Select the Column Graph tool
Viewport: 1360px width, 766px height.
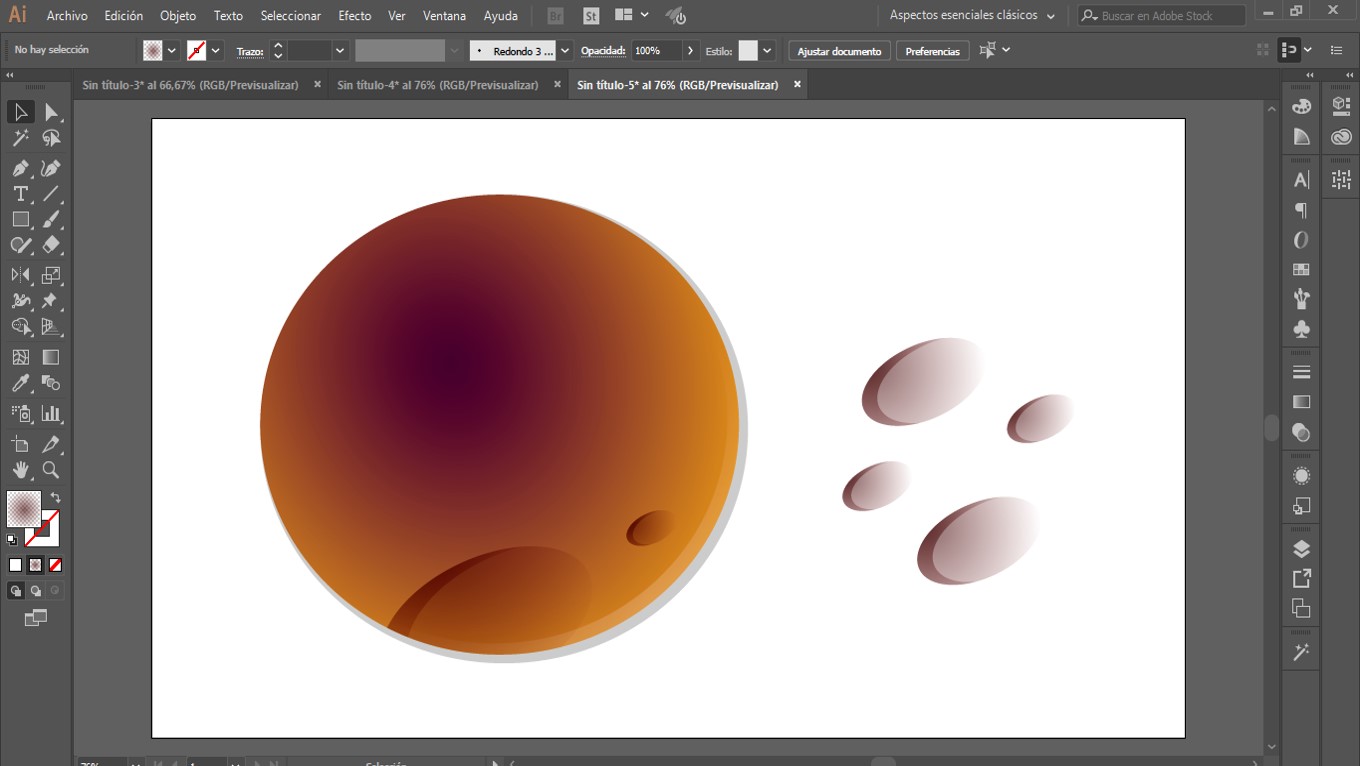[51, 413]
